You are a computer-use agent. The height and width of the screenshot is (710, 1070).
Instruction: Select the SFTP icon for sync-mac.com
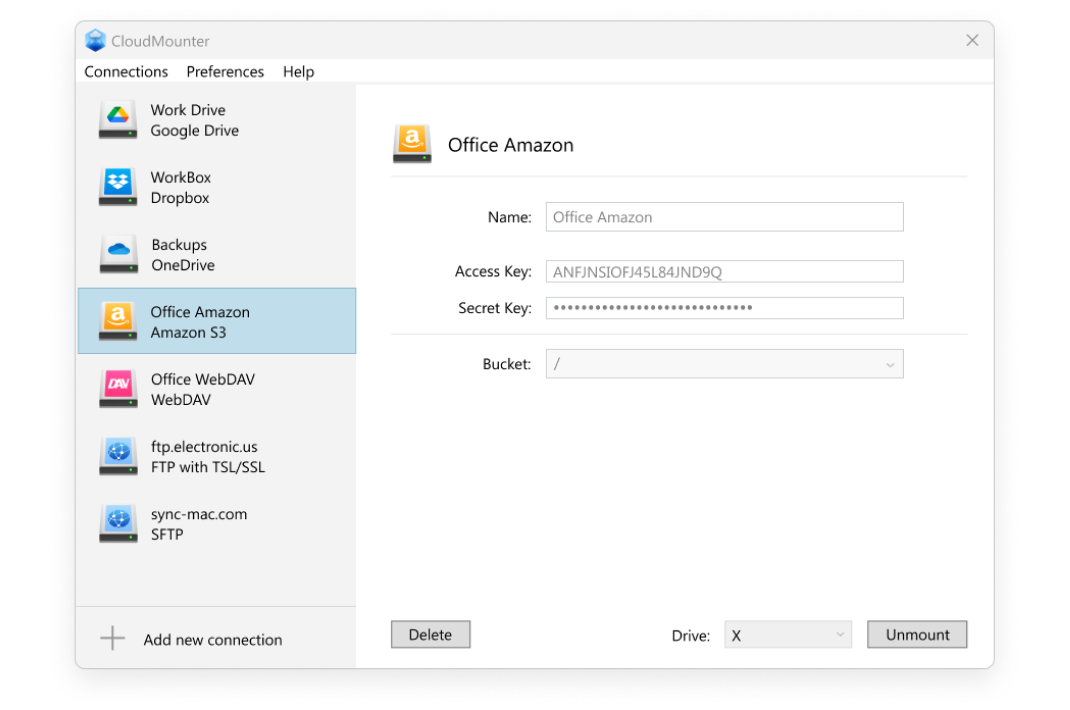[x=117, y=522]
